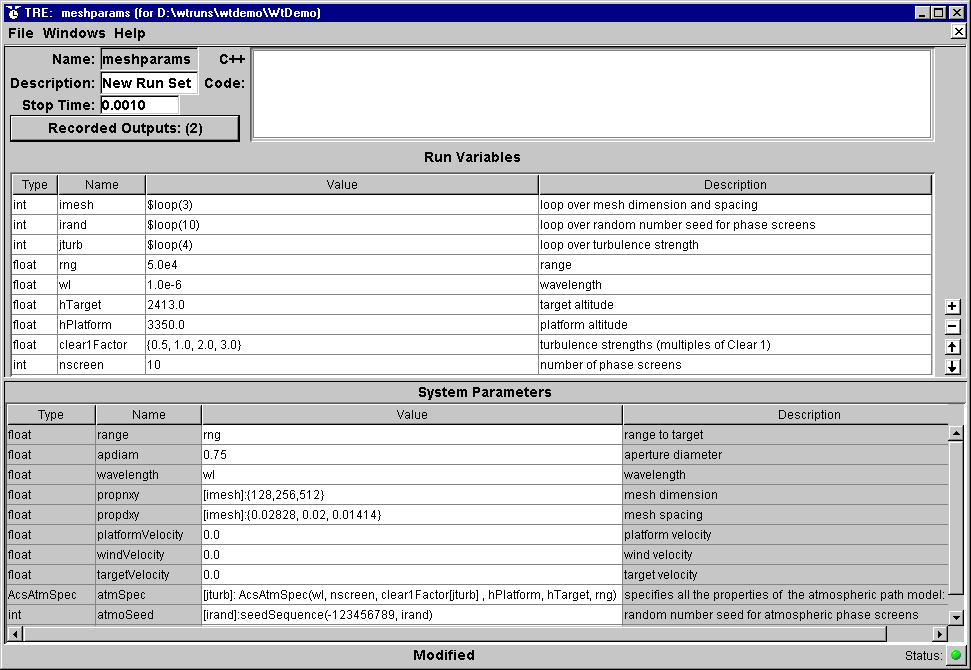Click the Run Variables Name column header
971x670 pixels.
pos(102,185)
